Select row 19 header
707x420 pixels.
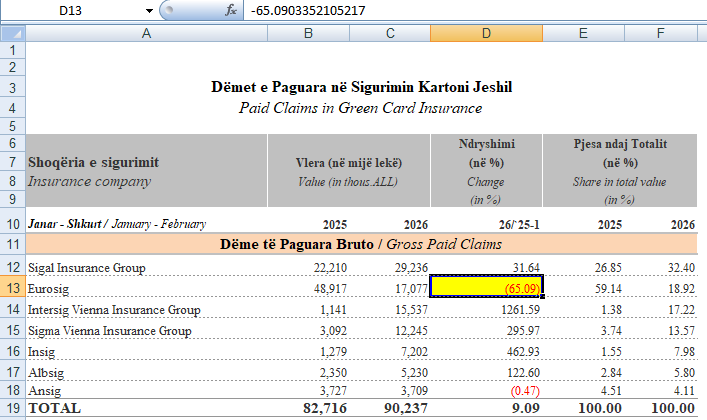coord(11,408)
